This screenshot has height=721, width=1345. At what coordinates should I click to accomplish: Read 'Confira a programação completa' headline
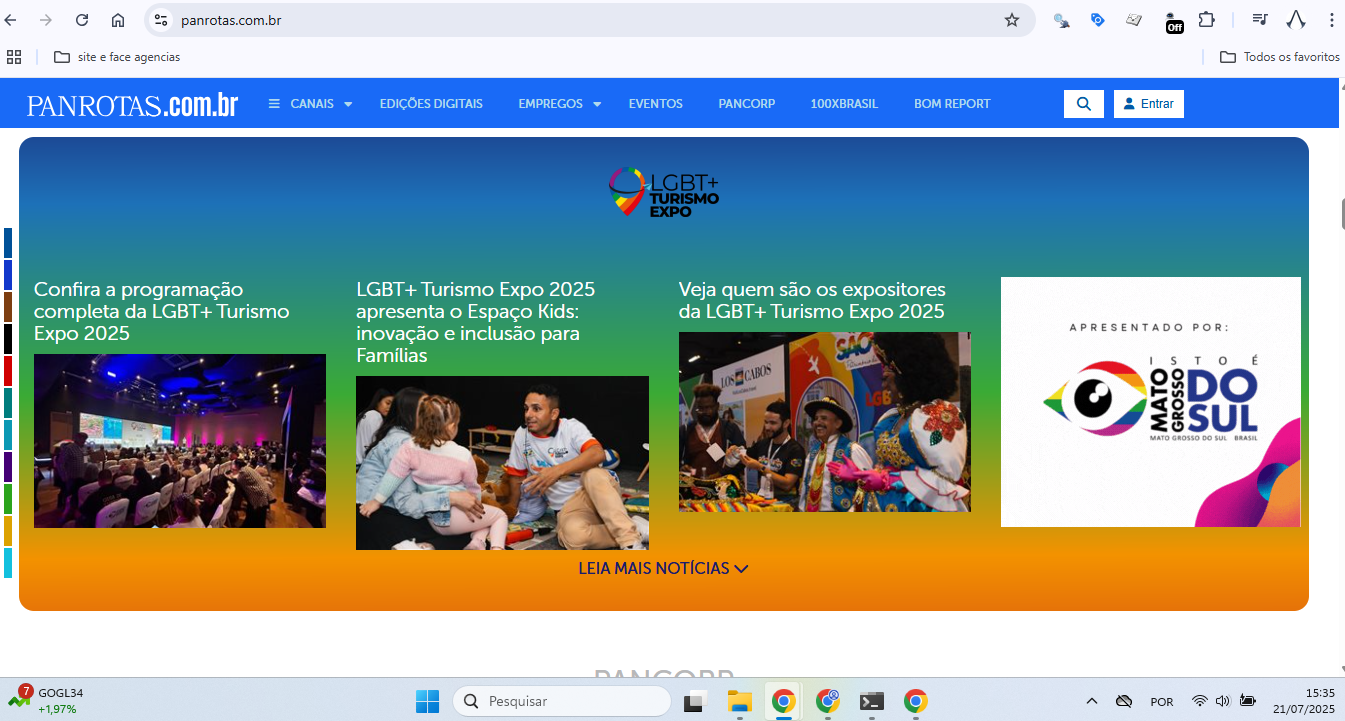(x=162, y=311)
